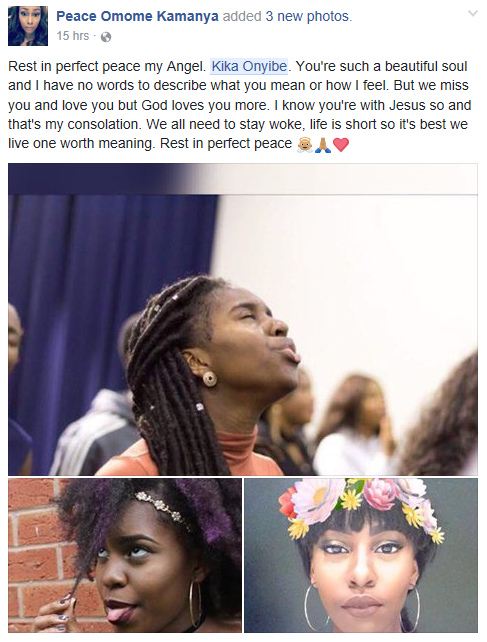Click the flower crown in the selfie
This screenshot has height=642, width=487.
360,506
